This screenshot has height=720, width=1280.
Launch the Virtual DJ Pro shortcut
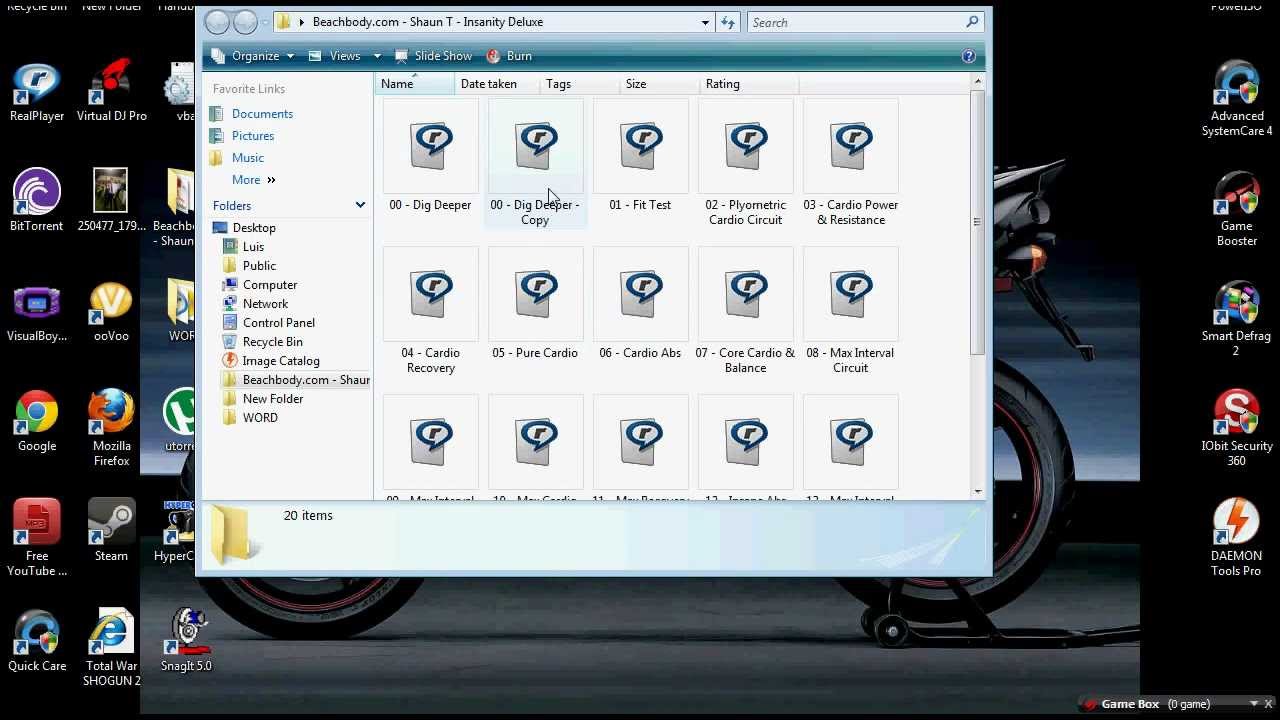tap(111, 92)
